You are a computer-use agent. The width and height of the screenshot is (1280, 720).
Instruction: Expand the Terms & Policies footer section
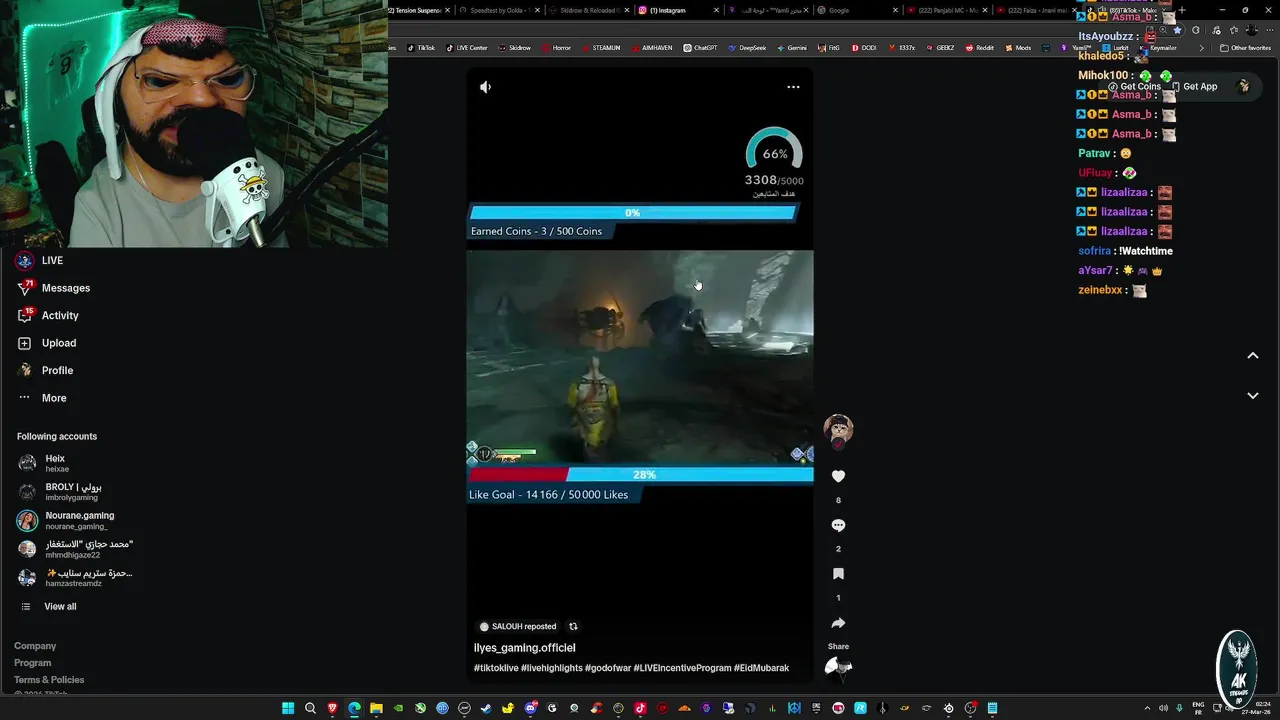(49, 680)
